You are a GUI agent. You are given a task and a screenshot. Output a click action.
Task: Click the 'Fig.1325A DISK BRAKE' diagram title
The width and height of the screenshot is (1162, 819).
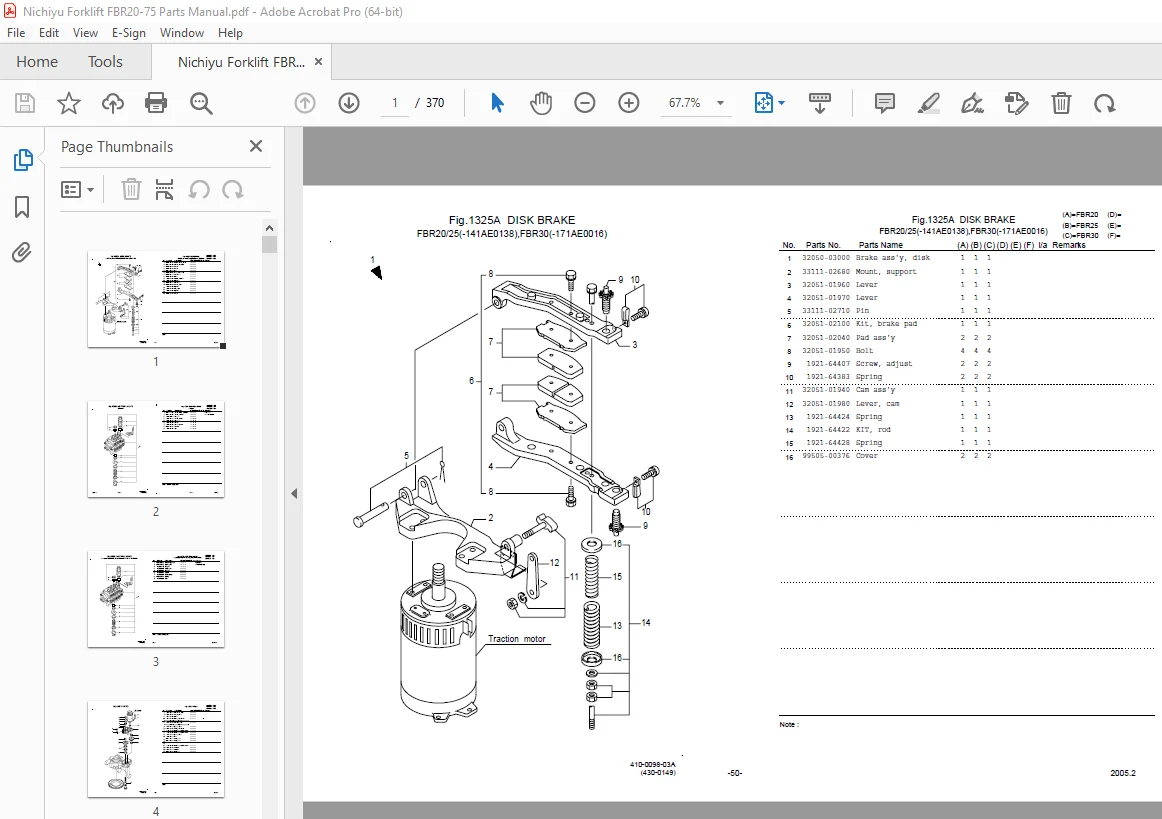click(x=512, y=220)
